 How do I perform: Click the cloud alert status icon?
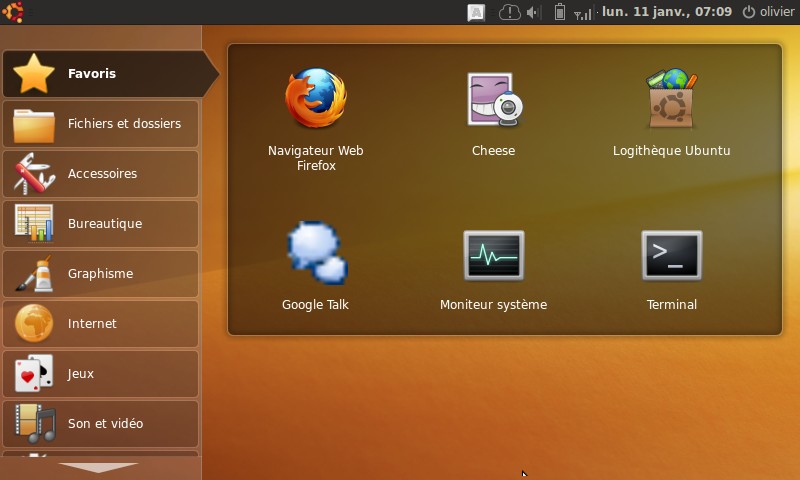(x=509, y=12)
